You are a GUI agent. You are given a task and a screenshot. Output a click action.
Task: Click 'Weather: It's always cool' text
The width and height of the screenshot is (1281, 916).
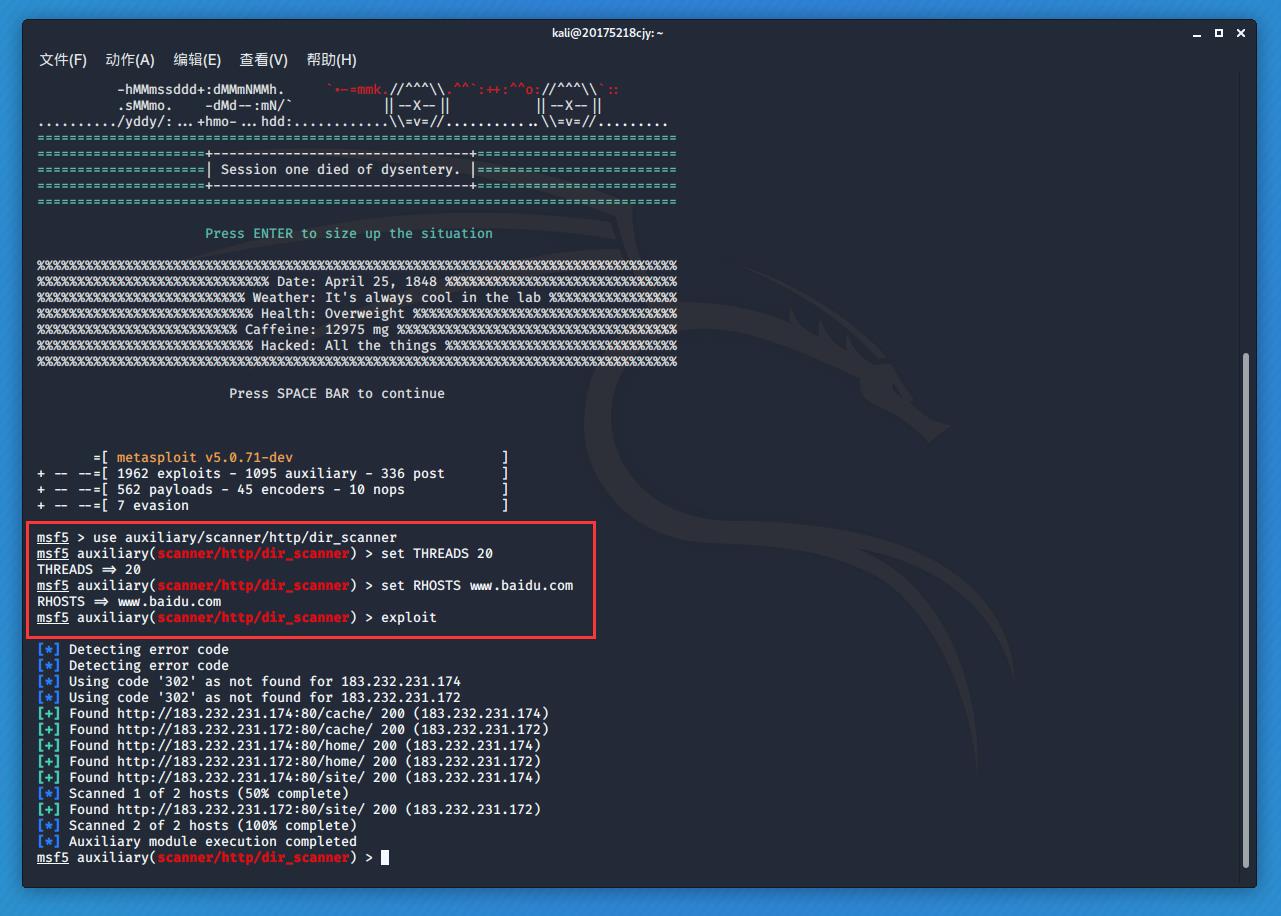[x=397, y=297]
